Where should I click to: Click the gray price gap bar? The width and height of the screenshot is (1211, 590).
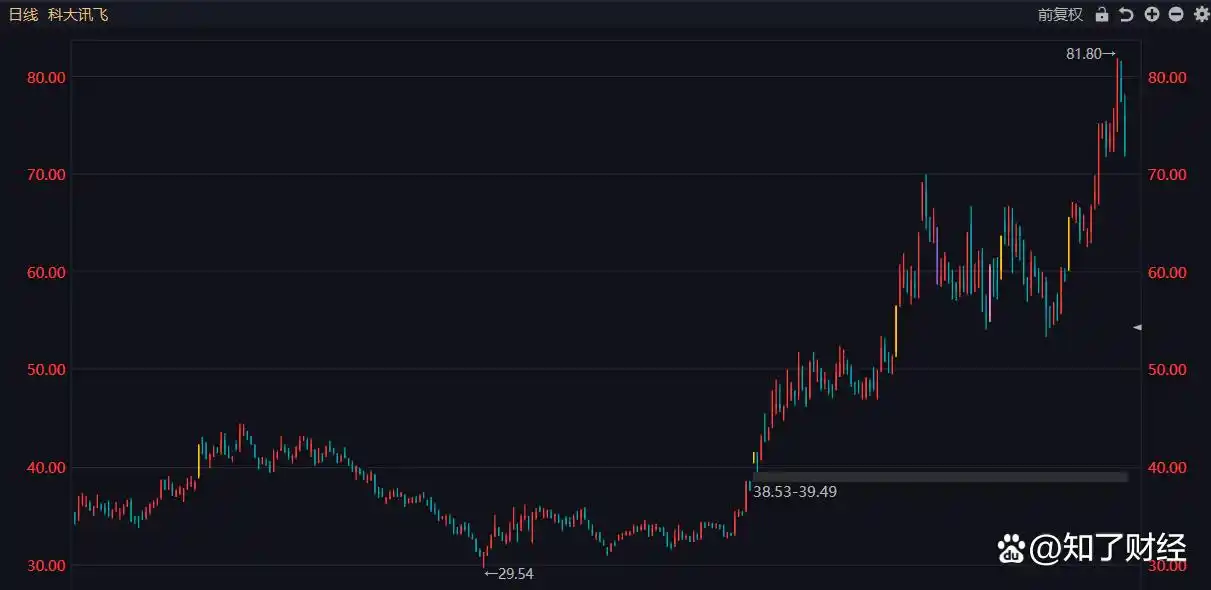coord(940,477)
